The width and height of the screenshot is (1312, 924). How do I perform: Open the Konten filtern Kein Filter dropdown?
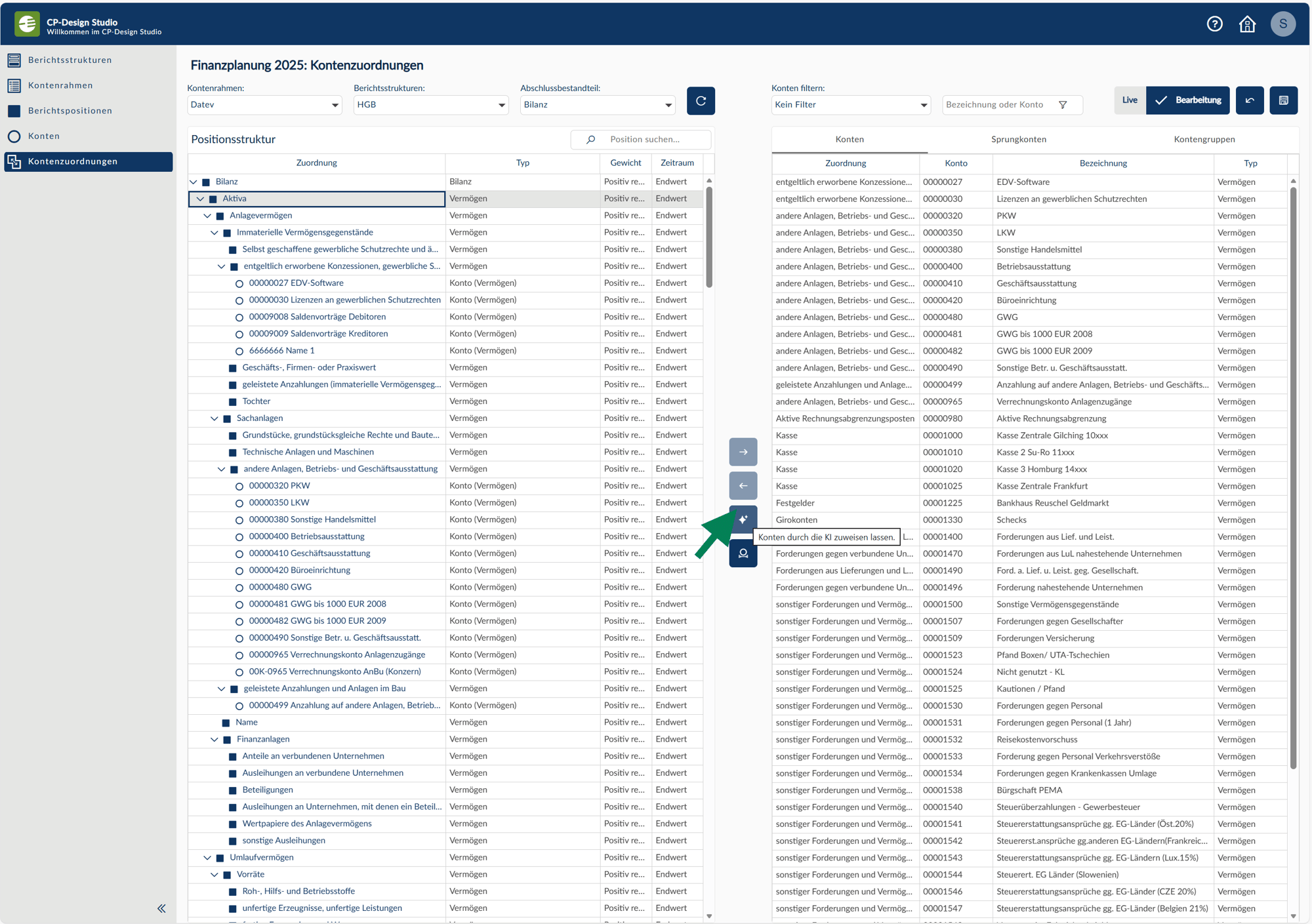click(x=851, y=105)
